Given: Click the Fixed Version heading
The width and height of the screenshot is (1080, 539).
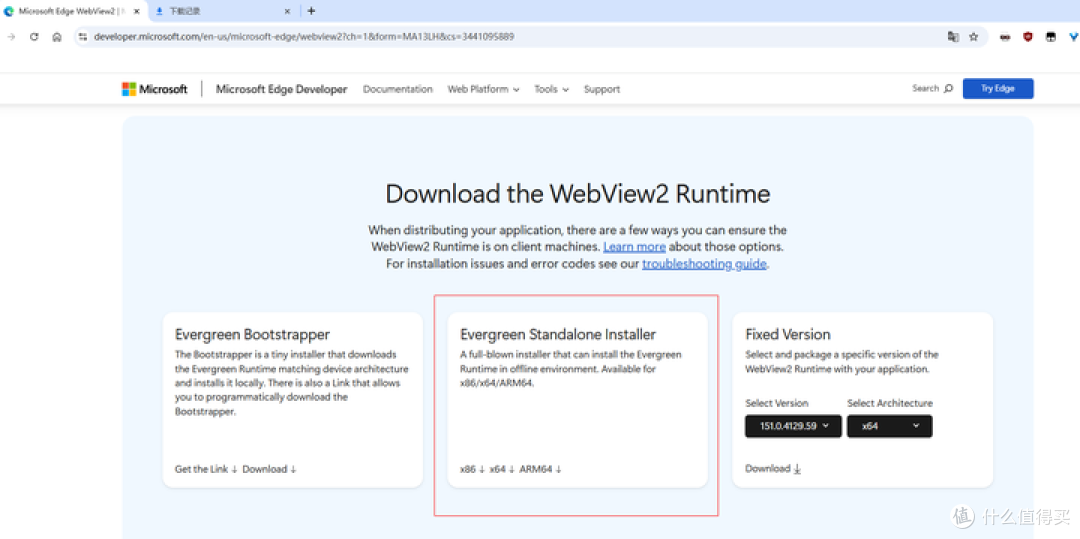Looking at the screenshot, I should tap(788, 335).
